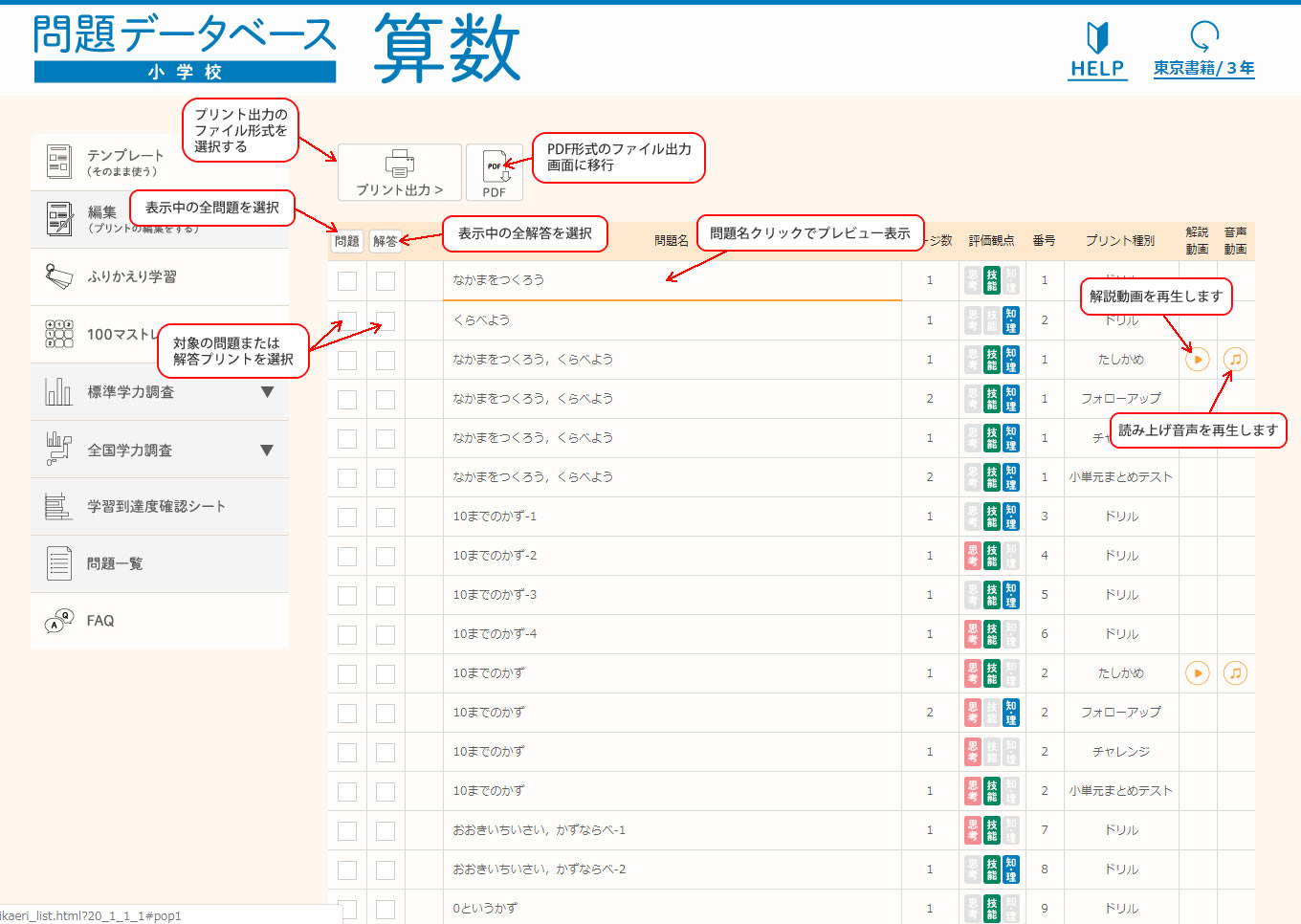
Task: Check problem box for 10までのかず-1
Action: (347, 517)
